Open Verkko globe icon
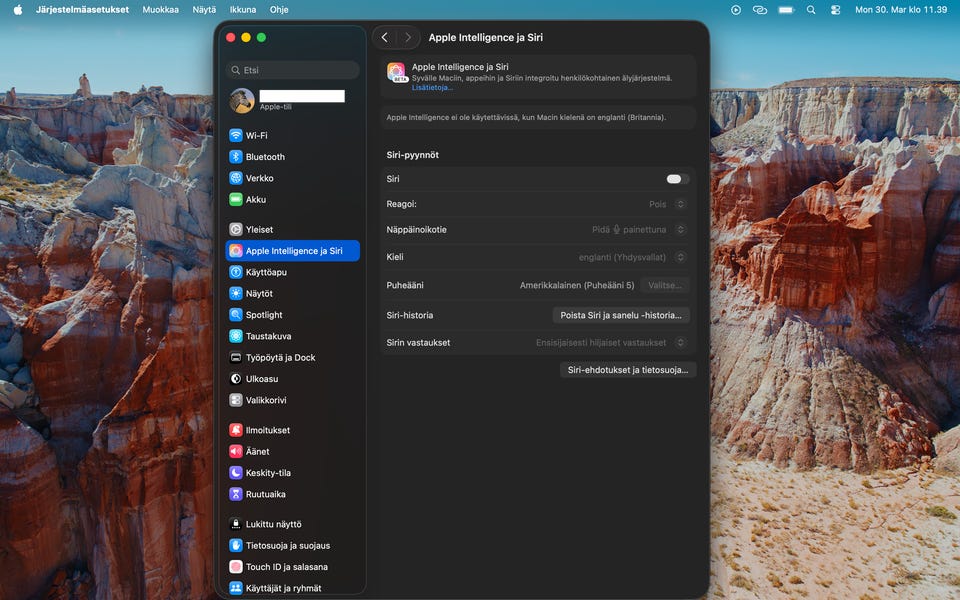960x600 pixels. 236,178
